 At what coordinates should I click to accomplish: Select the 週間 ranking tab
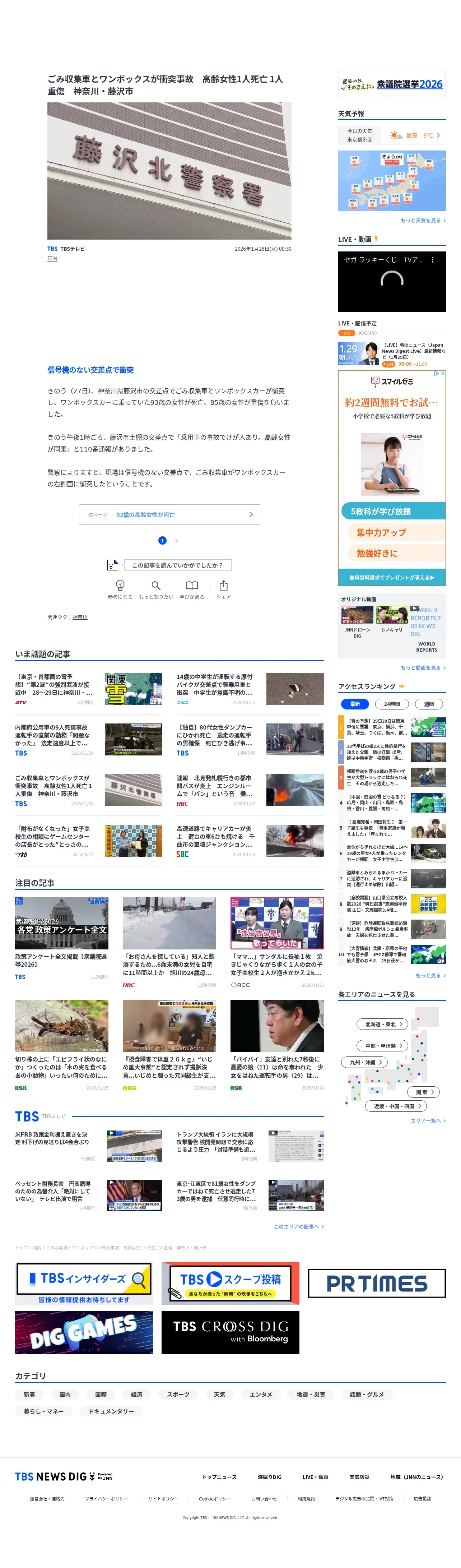coord(429,704)
